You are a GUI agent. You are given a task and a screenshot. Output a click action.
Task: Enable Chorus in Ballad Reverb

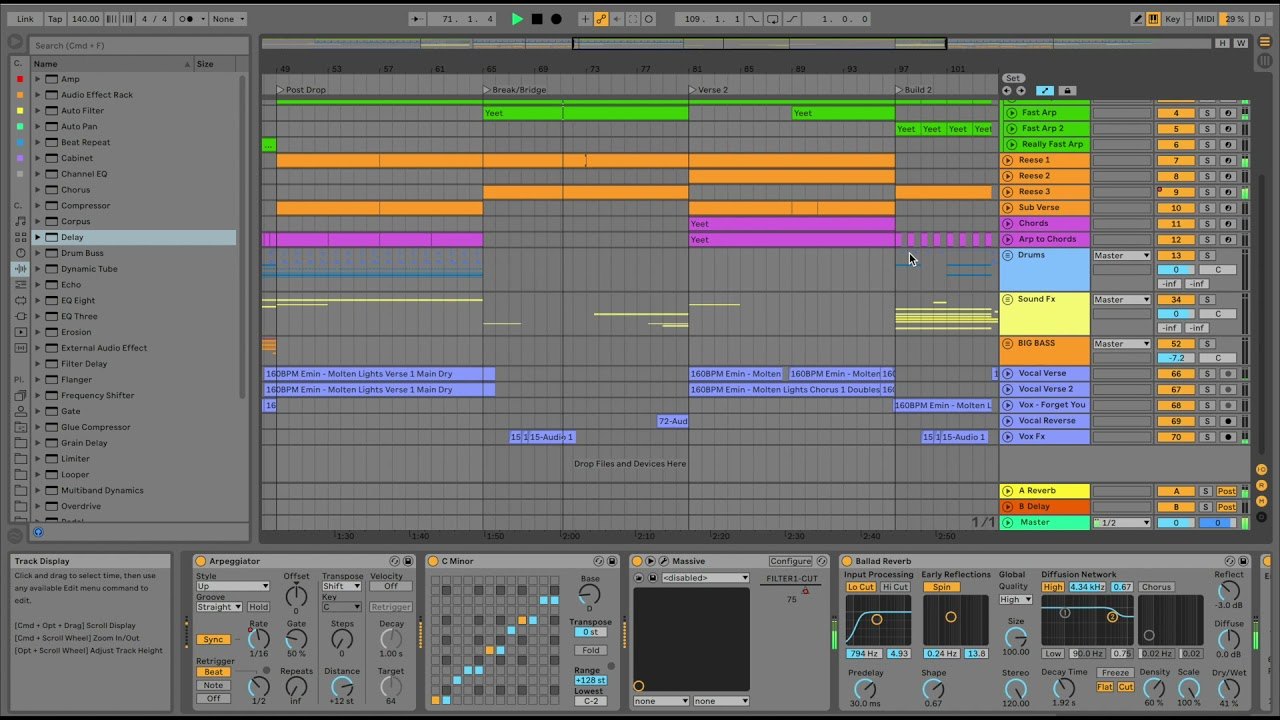[1156, 587]
